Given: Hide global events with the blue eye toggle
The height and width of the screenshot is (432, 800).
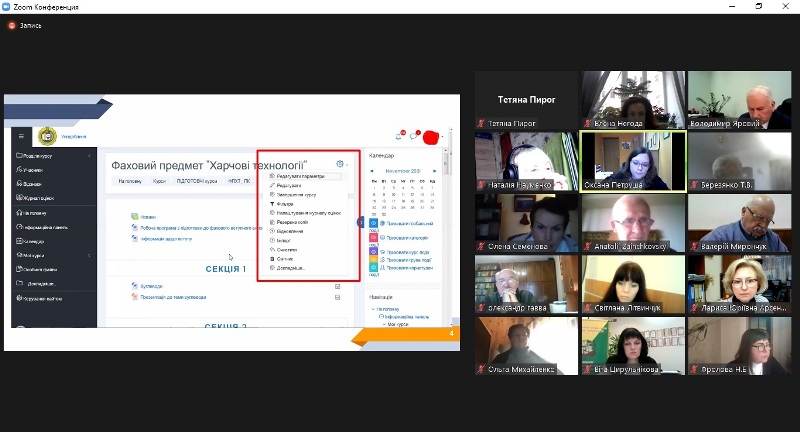Looking at the screenshot, I should pyautogui.click(x=373, y=223).
